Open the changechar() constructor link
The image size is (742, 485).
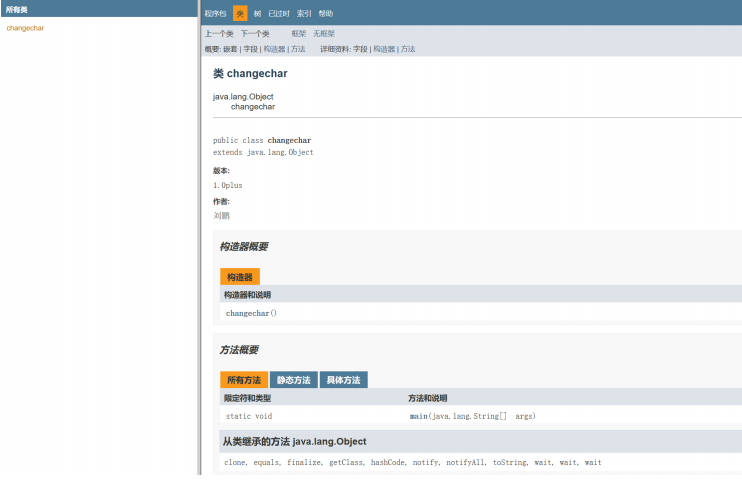point(249,313)
